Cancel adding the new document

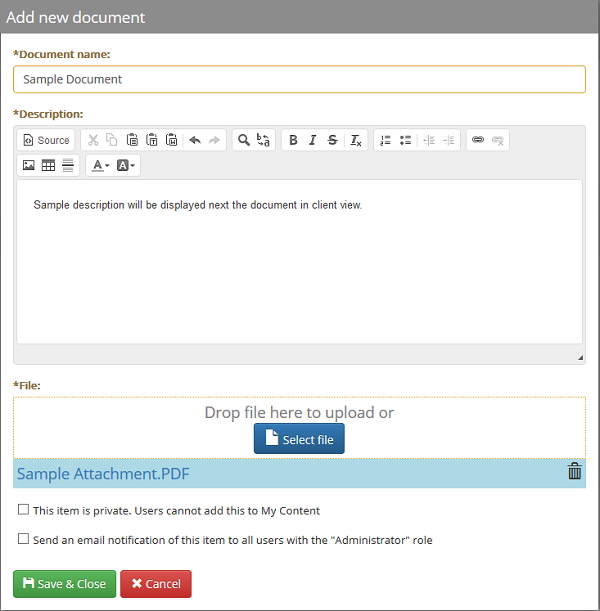coord(155,584)
